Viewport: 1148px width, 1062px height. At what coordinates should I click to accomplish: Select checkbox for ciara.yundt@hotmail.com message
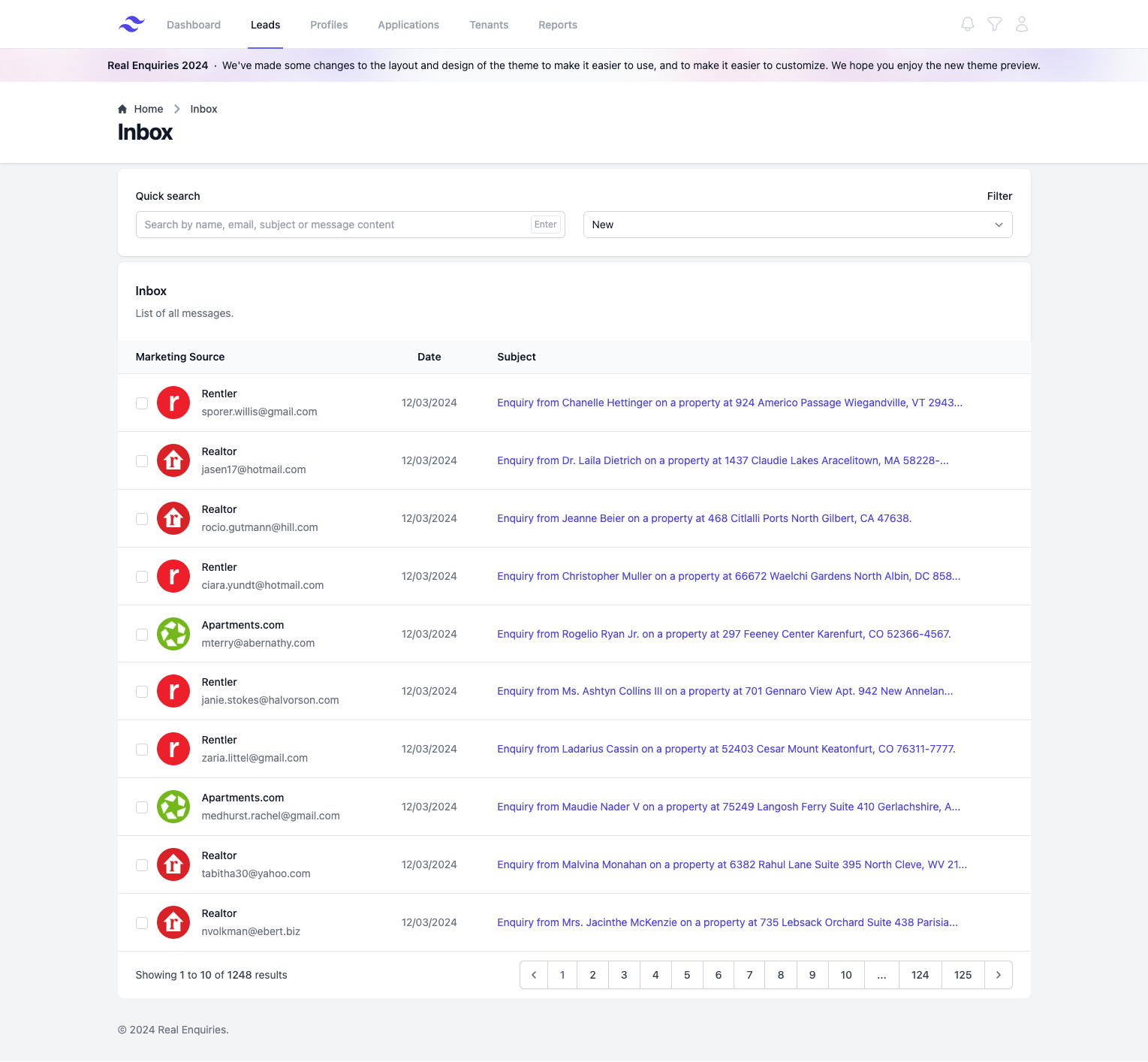click(141, 577)
